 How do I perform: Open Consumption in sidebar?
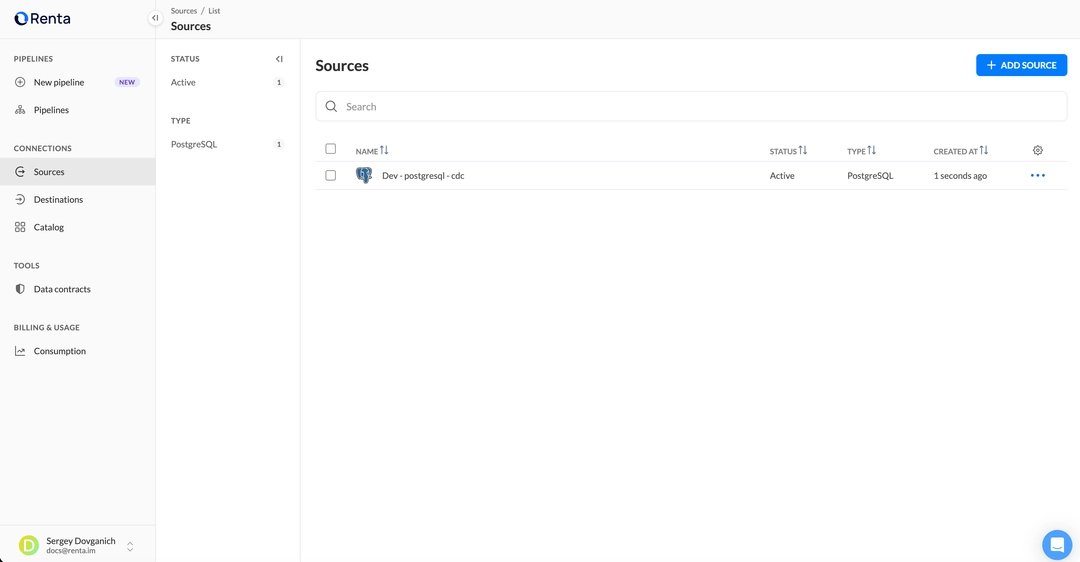click(x=78, y=351)
